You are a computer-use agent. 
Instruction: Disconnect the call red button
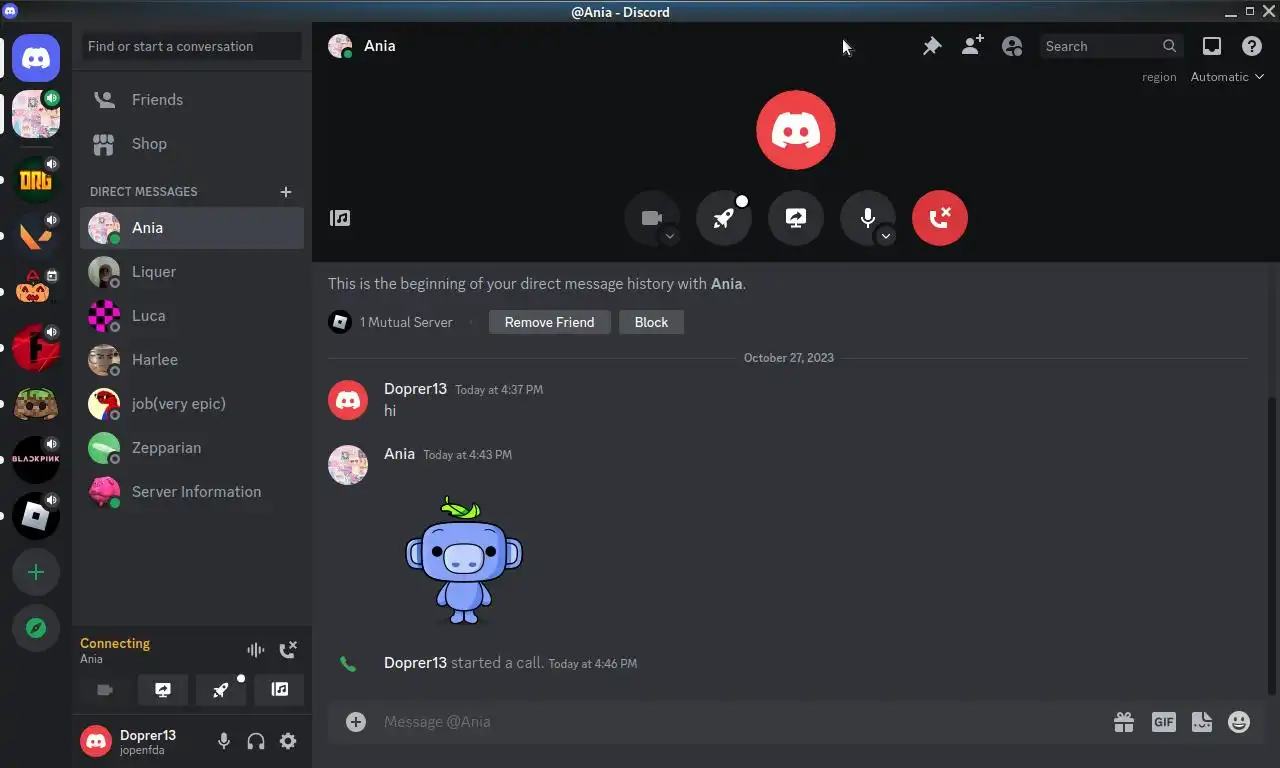click(940, 218)
